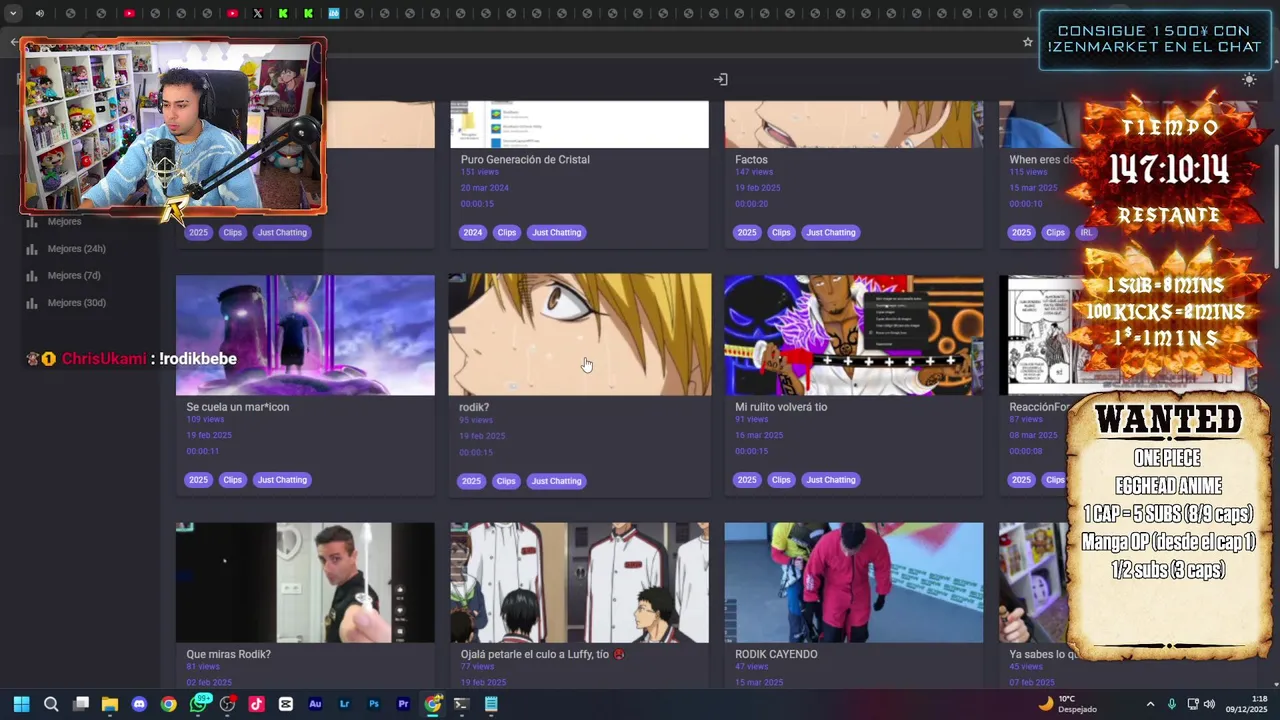Select the Mejores sidebar item
This screenshot has width=1280, height=720.
tap(64, 221)
